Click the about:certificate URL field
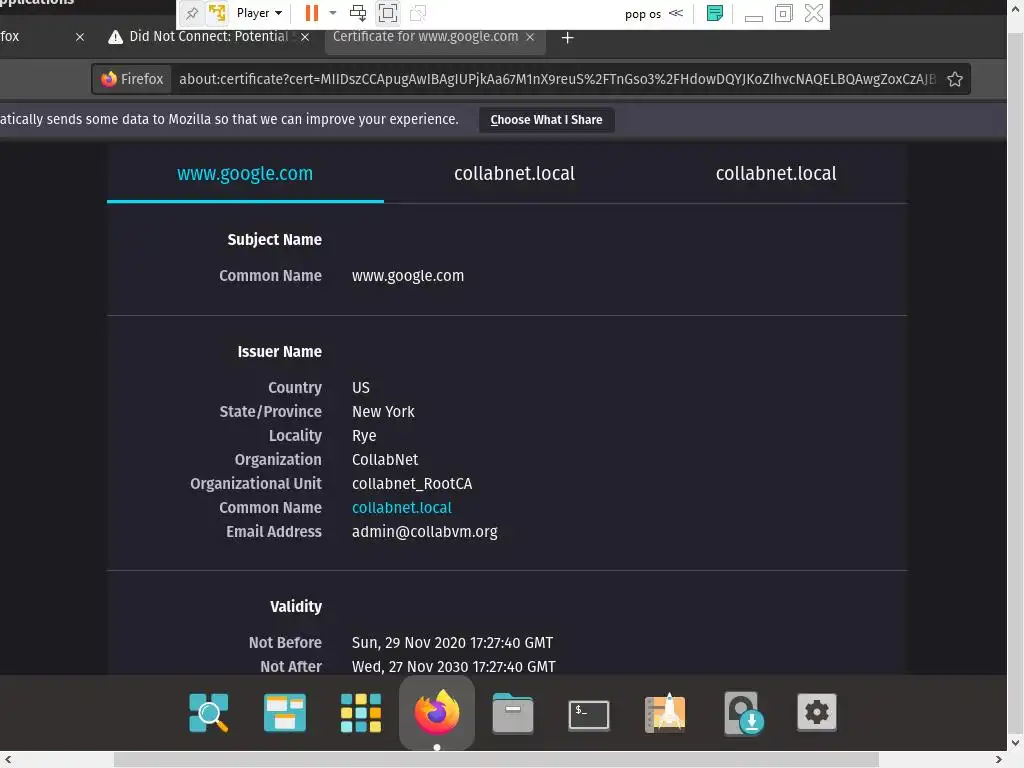This screenshot has width=1024, height=768. 556,79
